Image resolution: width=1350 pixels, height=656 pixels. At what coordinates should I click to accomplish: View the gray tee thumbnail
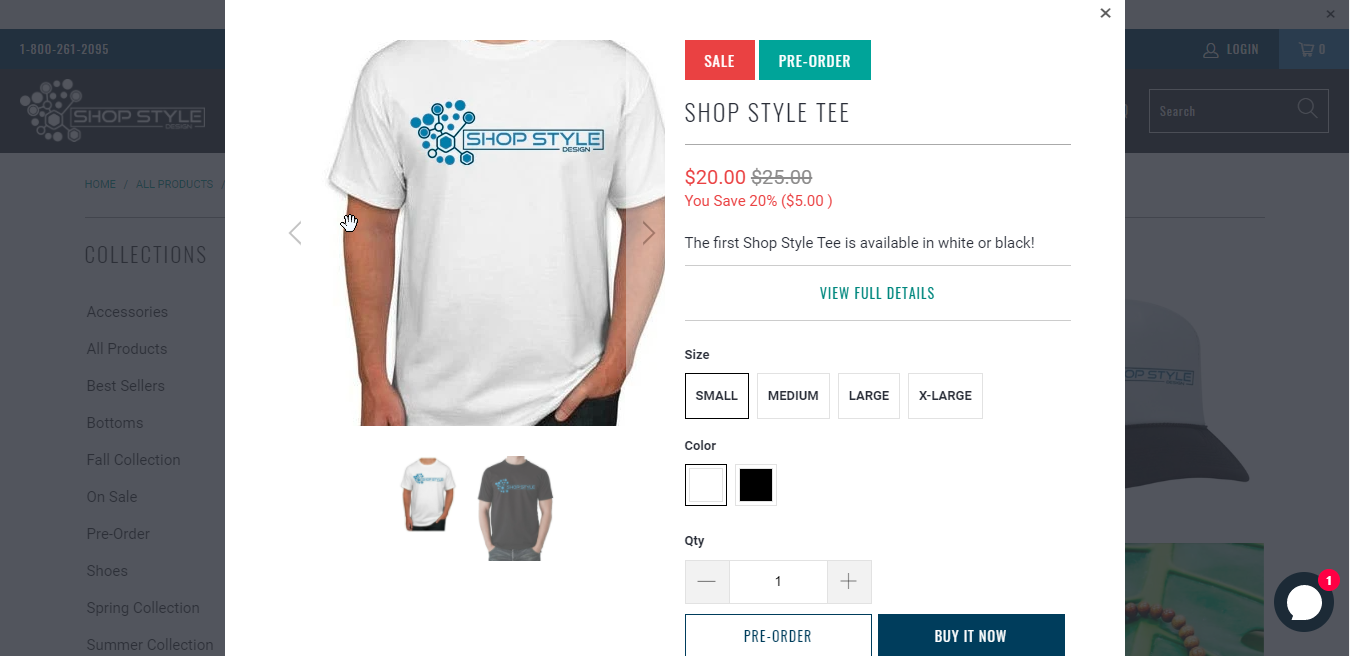pos(515,508)
